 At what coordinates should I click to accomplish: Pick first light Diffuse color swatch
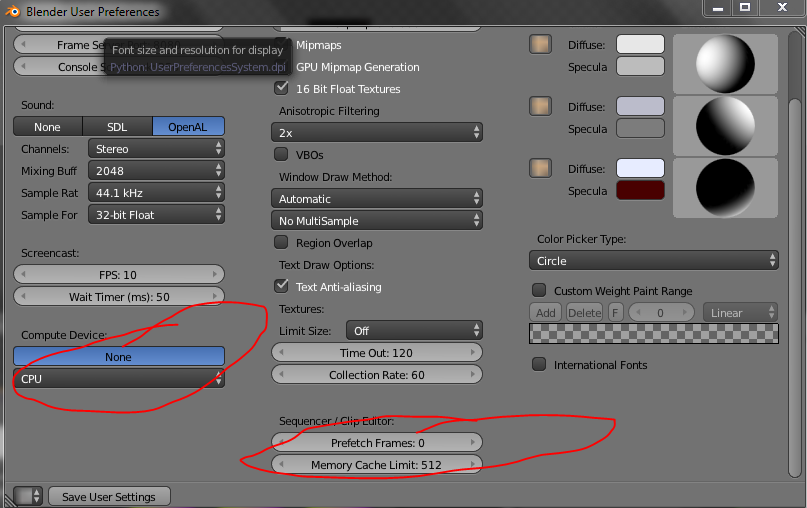[640, 44]
